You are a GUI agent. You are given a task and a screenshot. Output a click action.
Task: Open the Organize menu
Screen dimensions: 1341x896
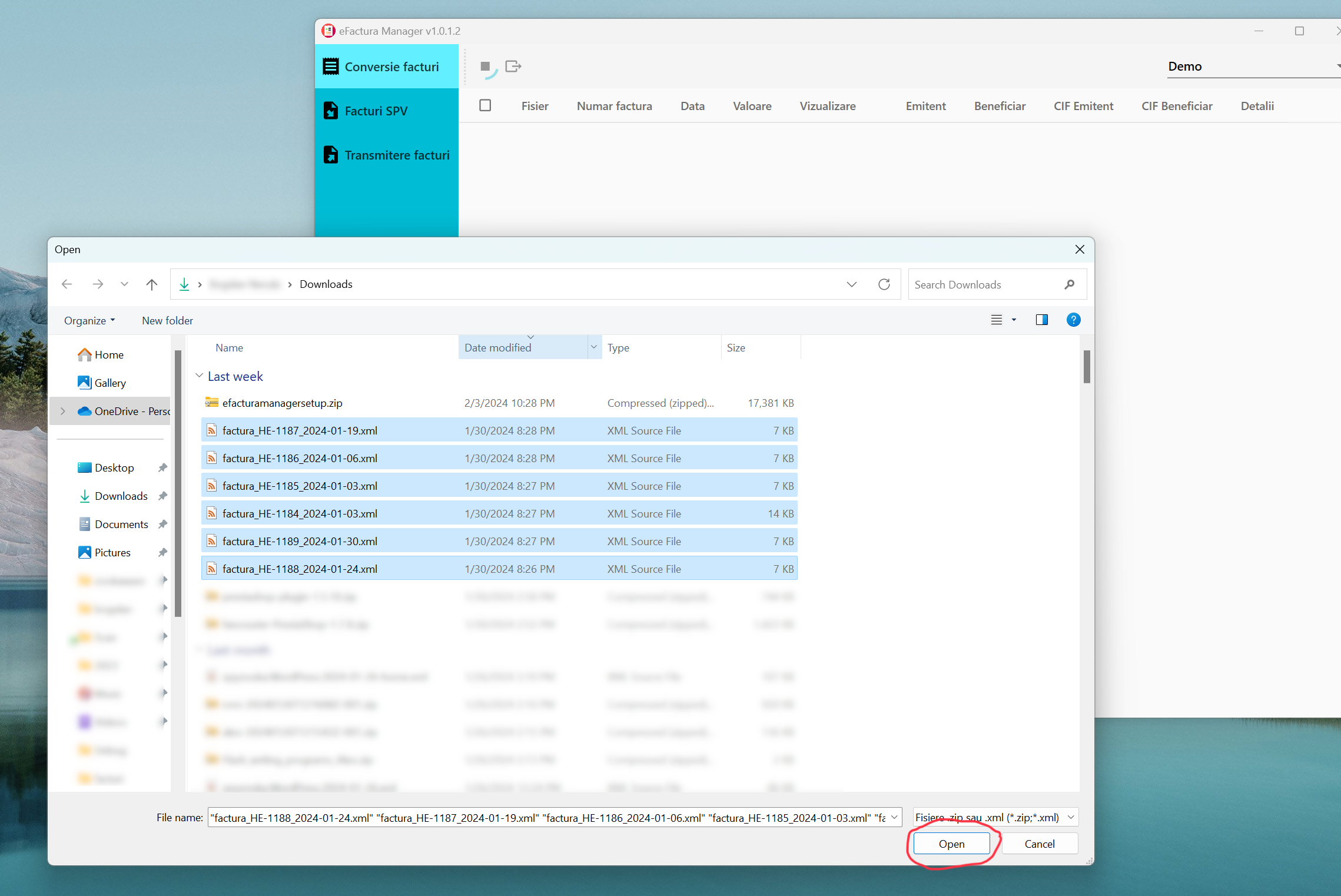[x=89, y=320]
